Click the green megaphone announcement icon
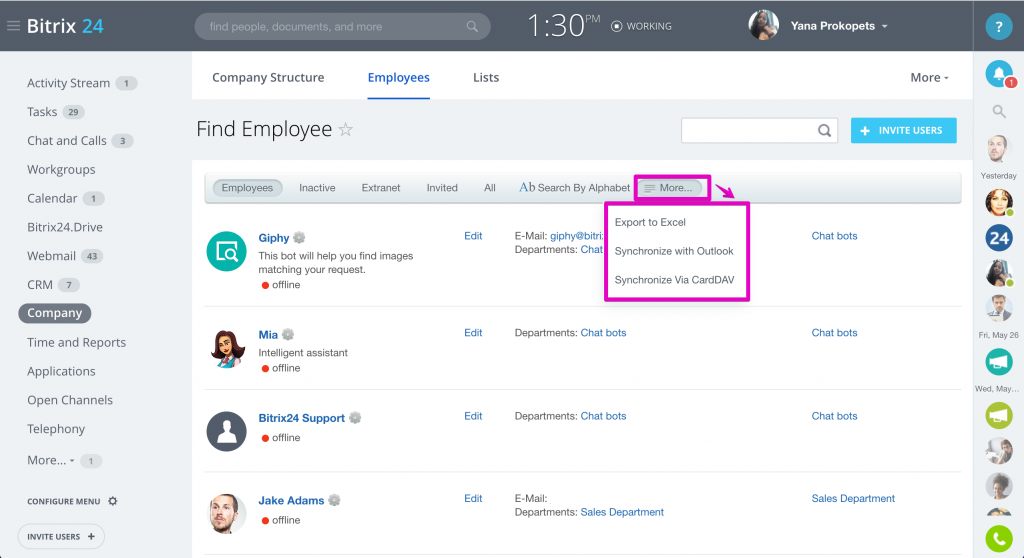Viewport: 1024px width, 558px height. 999,416
